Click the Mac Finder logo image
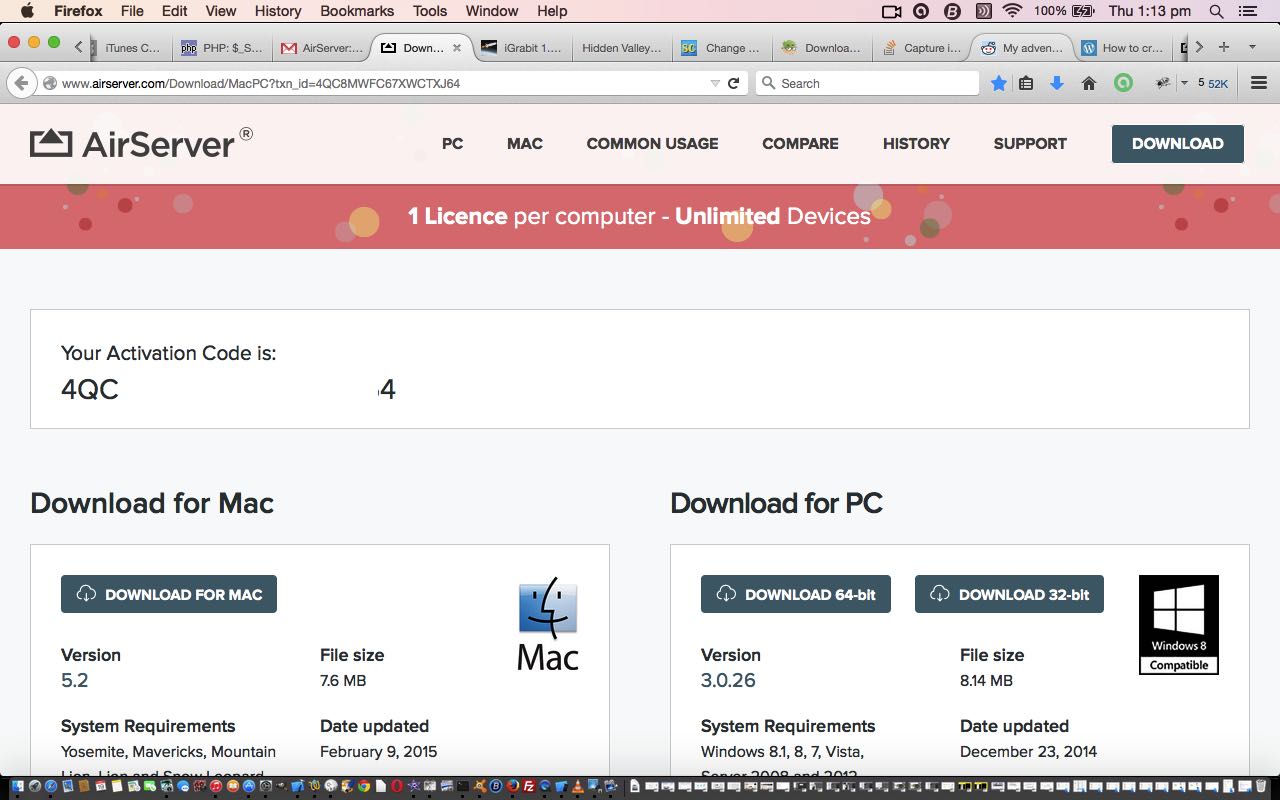1280x800 pixels. (548, 623)
